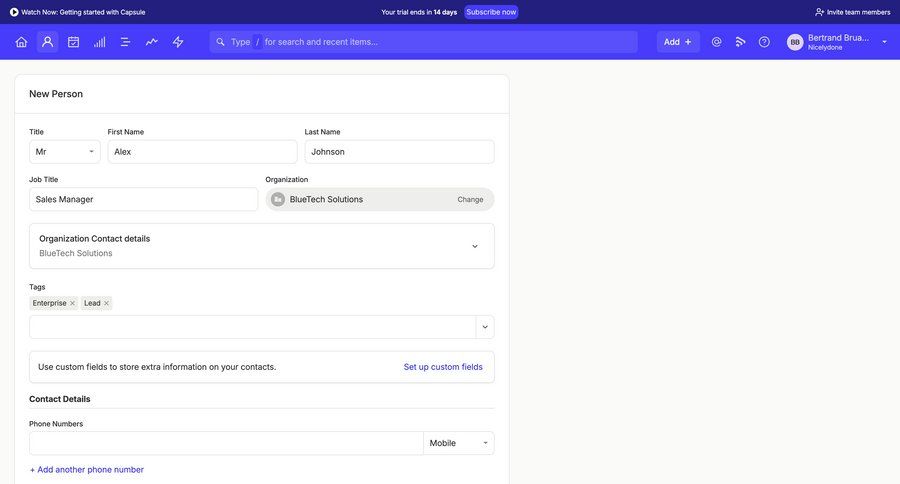The width and height of the screenshot is (900, 484).
Task: Open the phone type Mobile dropdown
Action: (458, 443)
